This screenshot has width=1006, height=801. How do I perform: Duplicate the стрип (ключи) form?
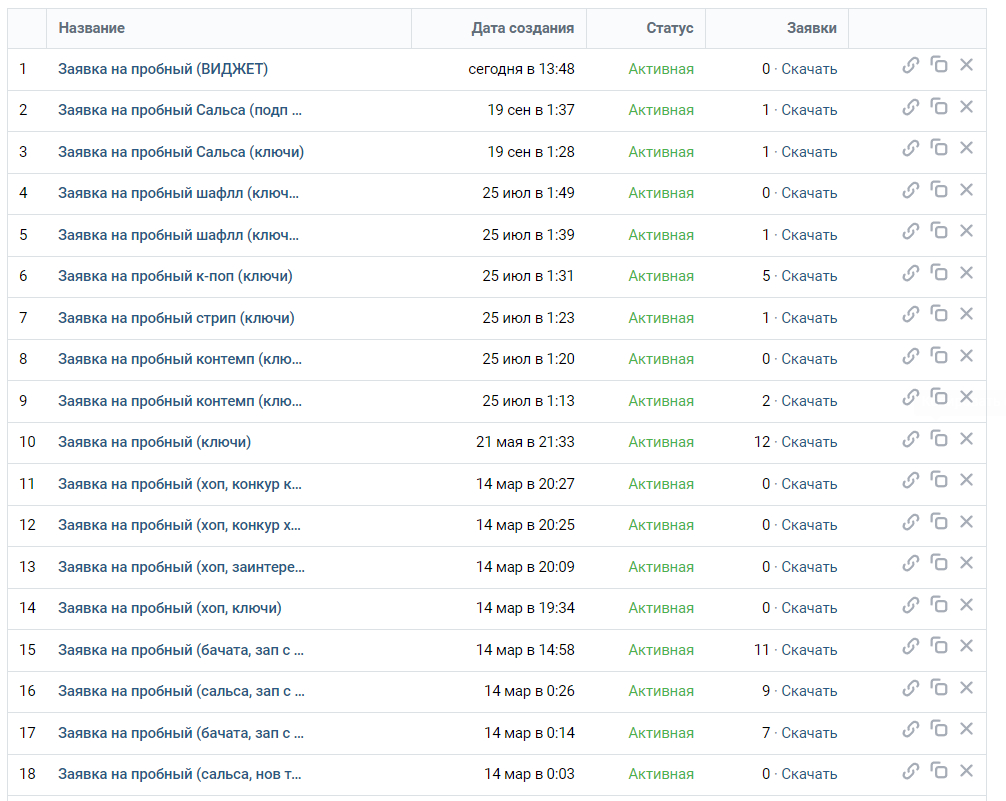(x=939, y=314)
